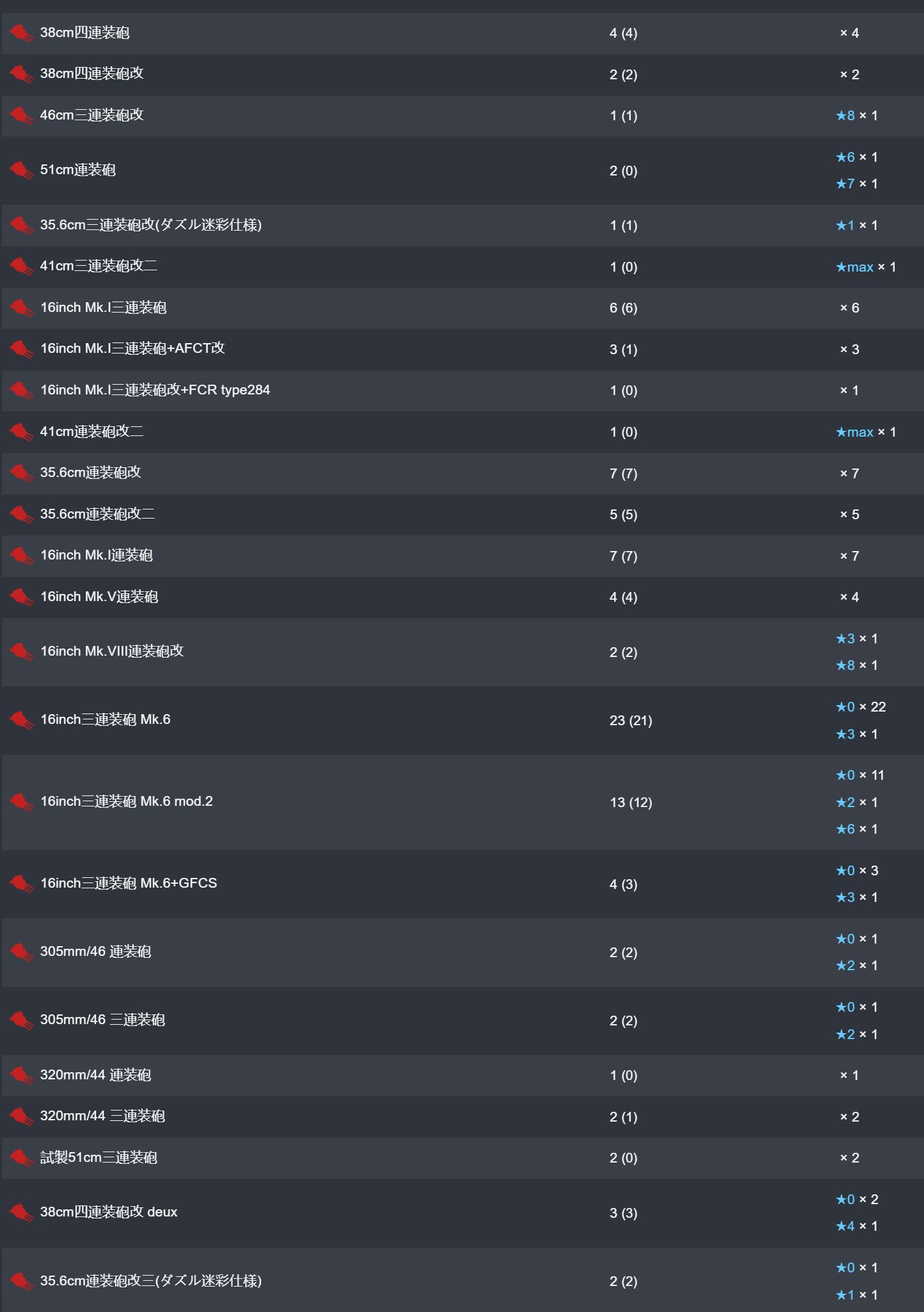Select the 16inch Mk.I三連装砲改+FCR type284 entry
The width and height of the screenshot is (924, 1312).
click(x=155, y=390)
